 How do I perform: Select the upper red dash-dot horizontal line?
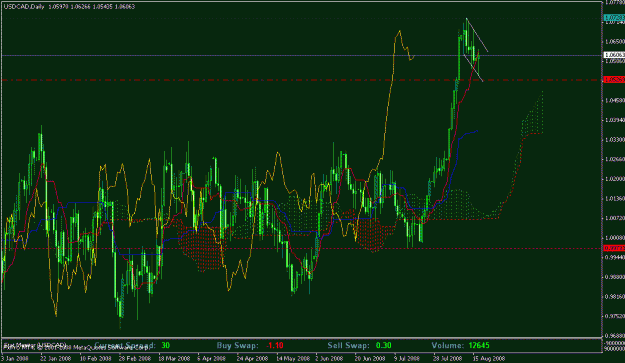[x=301, y=80]
